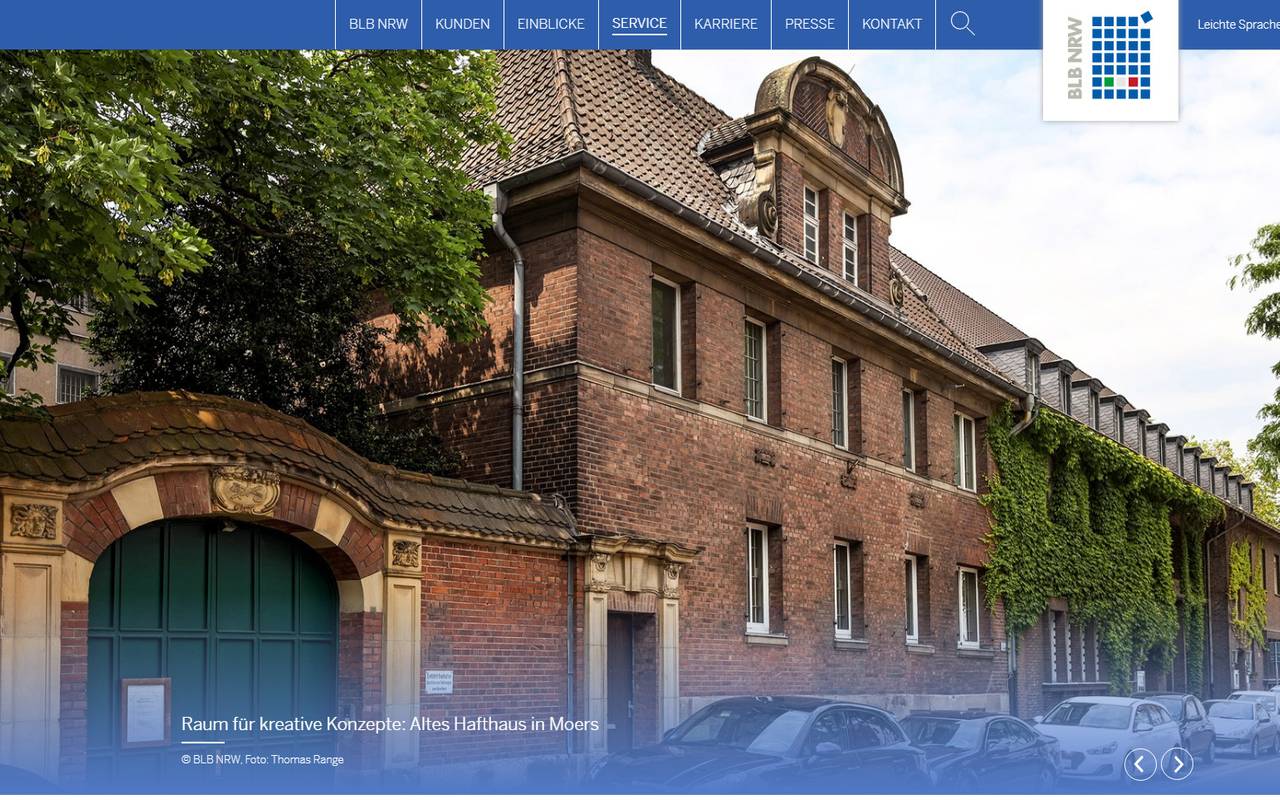This screenshot has height=800, width=1280.
Task: Click the BLB NRW logo
Action: [x=1110, y=58]
